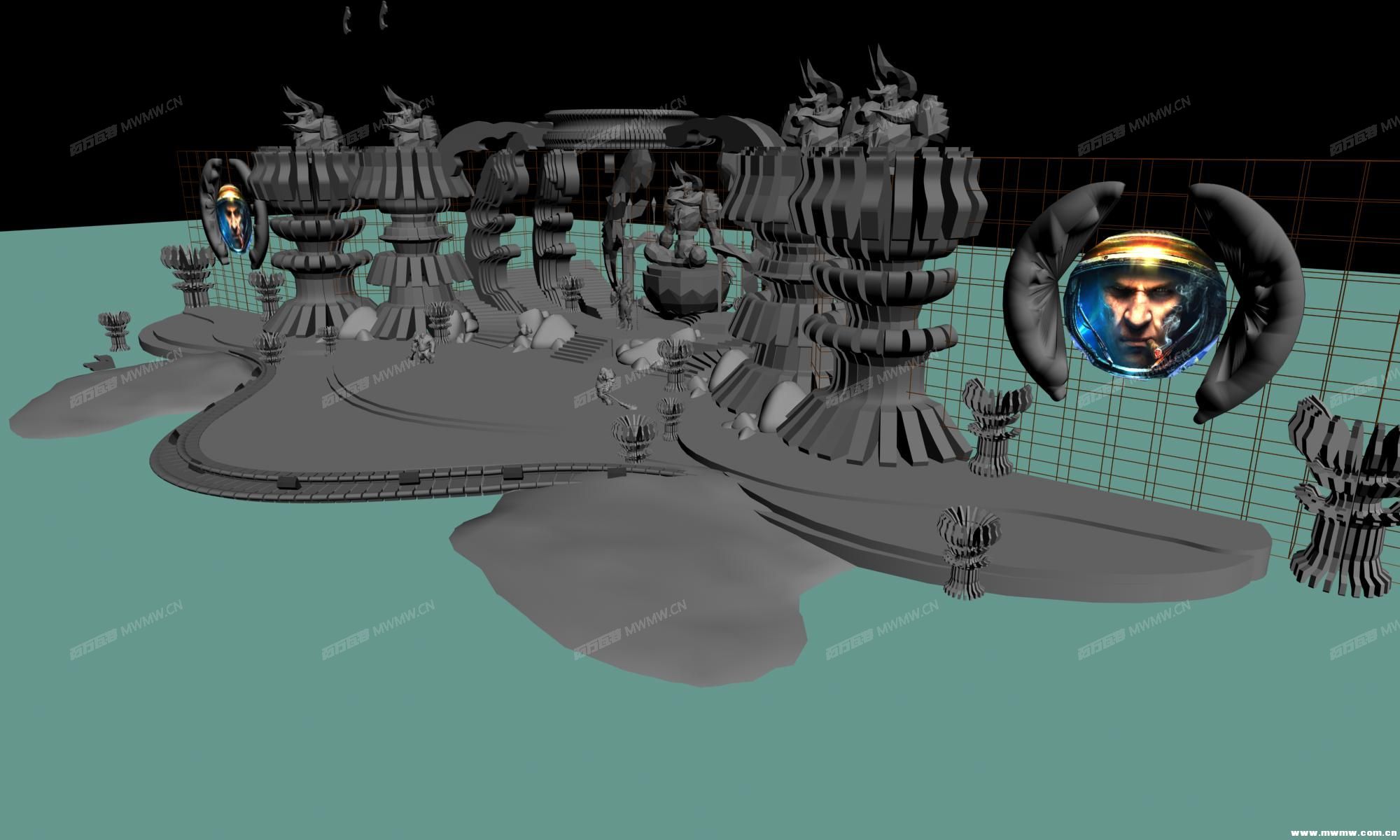
Task: Select the large tulip-shaped pillar at far right edge
Action: 1345,498
